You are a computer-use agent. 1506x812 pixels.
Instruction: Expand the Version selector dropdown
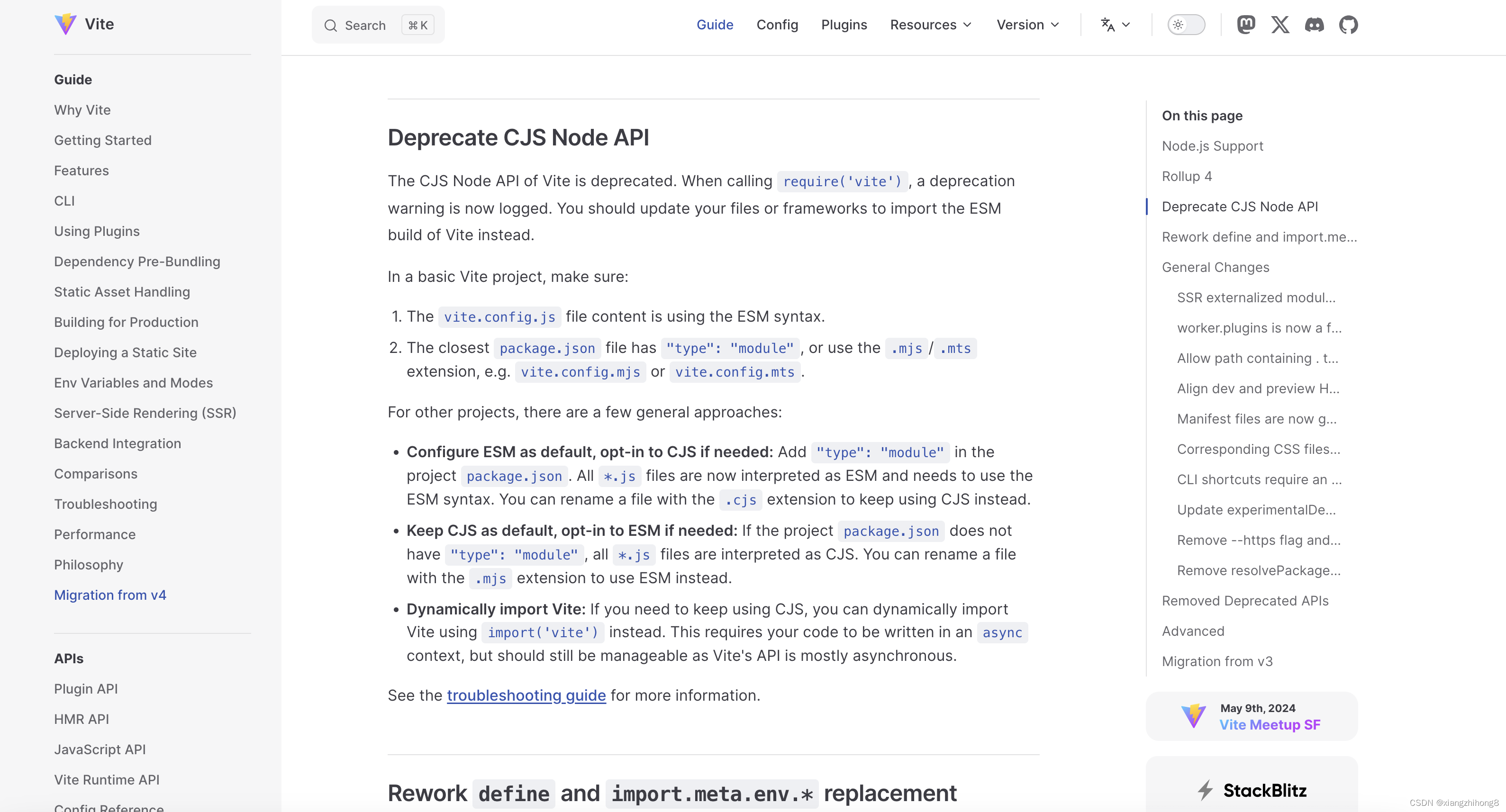[1029, 25]
